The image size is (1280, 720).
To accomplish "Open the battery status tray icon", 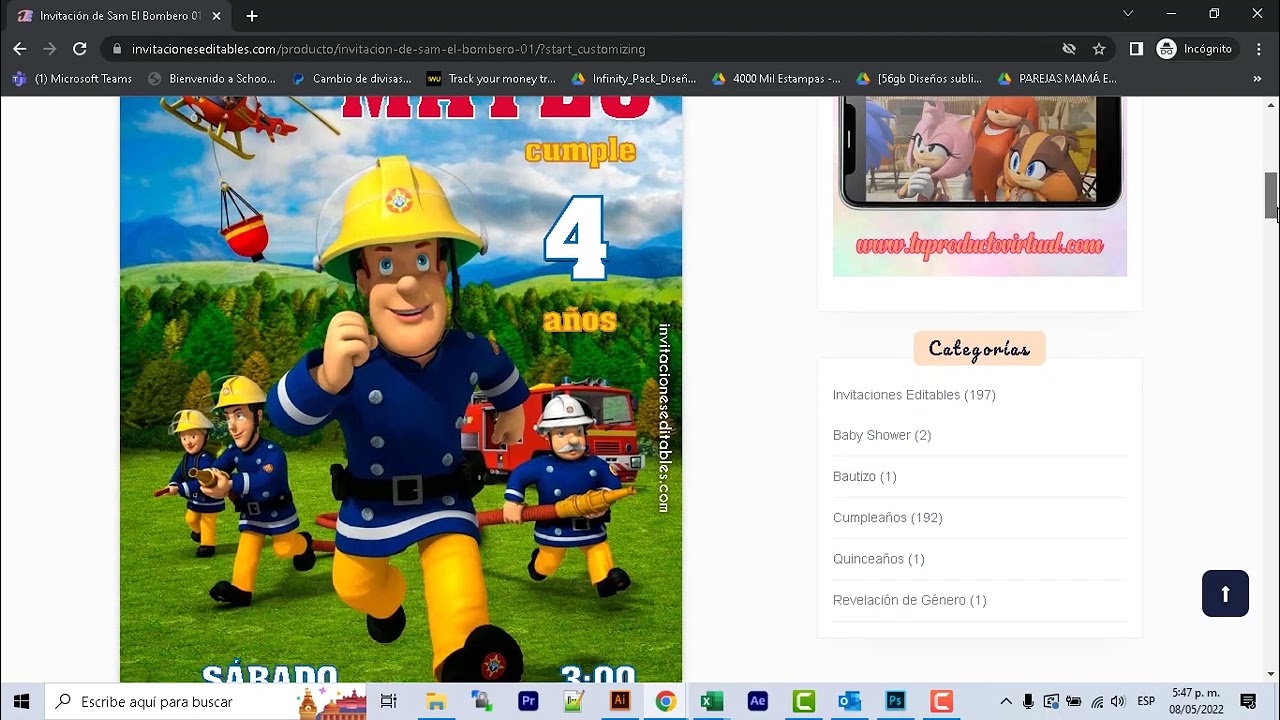I will (1073, 701).
